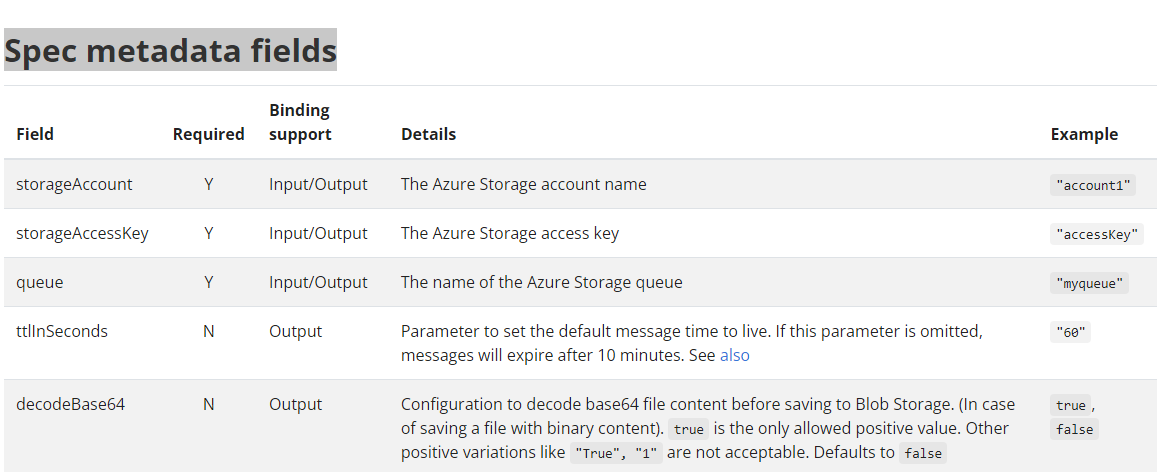Click the "Field" column header
This screenshot has width=1157, height=472.
coord(35,134)
